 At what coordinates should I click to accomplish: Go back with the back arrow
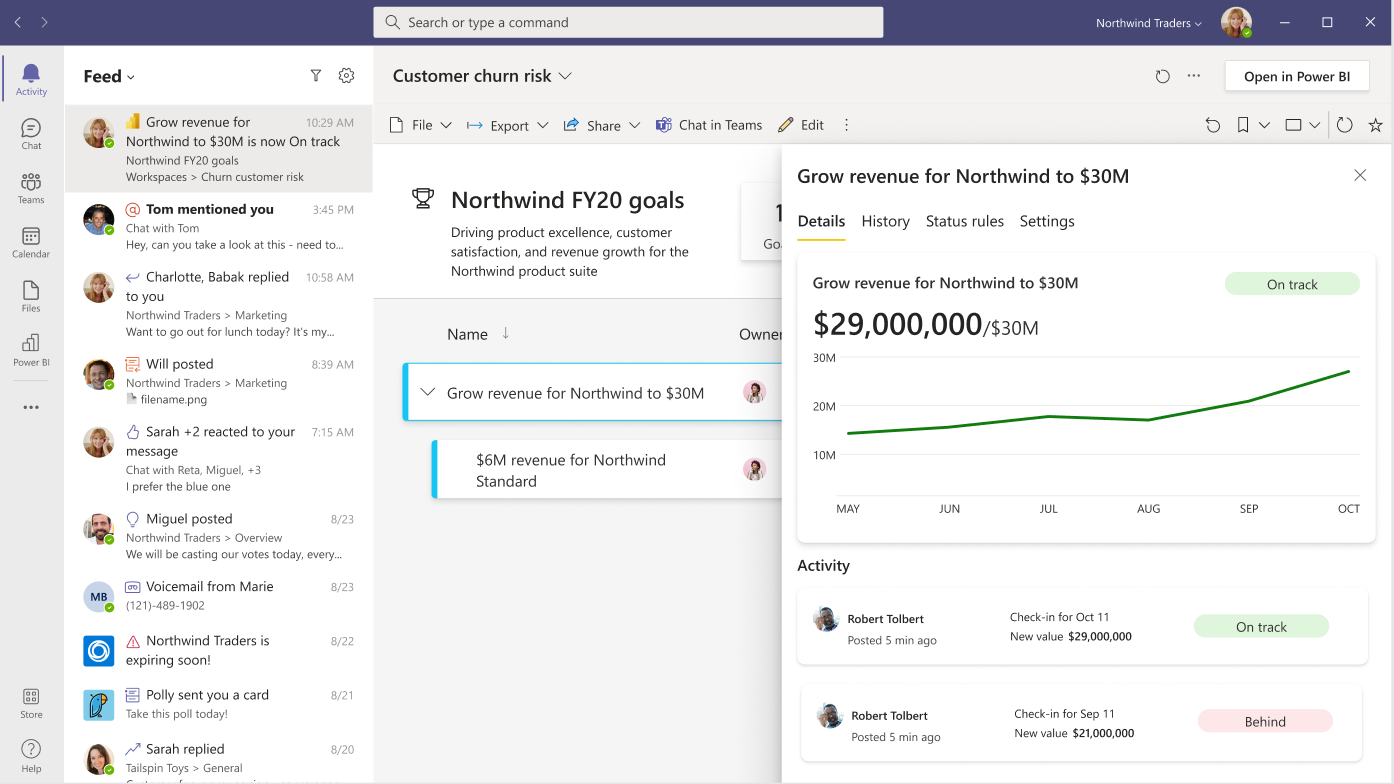pos(18,22)
